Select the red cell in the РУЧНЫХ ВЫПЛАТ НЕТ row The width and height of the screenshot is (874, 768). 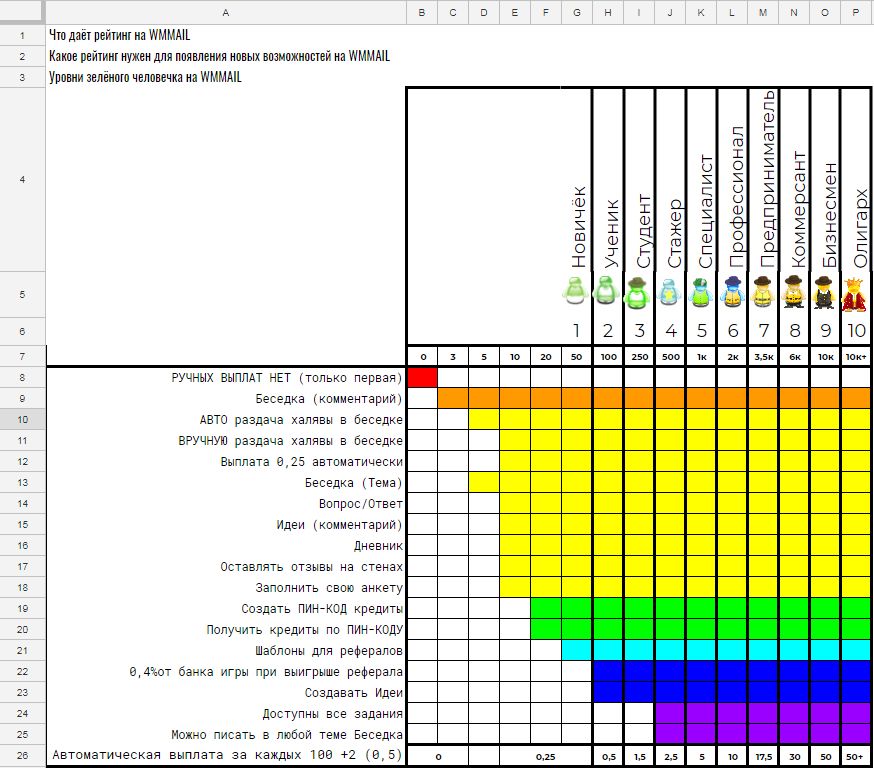(x=423, y=378)
